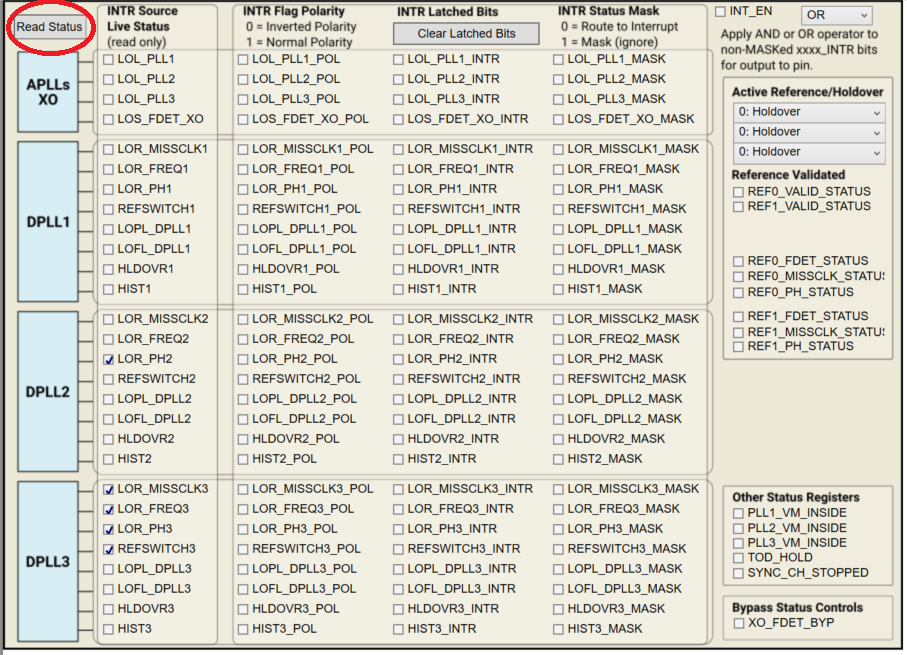This screenshot has width=907, height=655.
Task: Check the HIST3_INTR latched bit
Action: (398, 628)
